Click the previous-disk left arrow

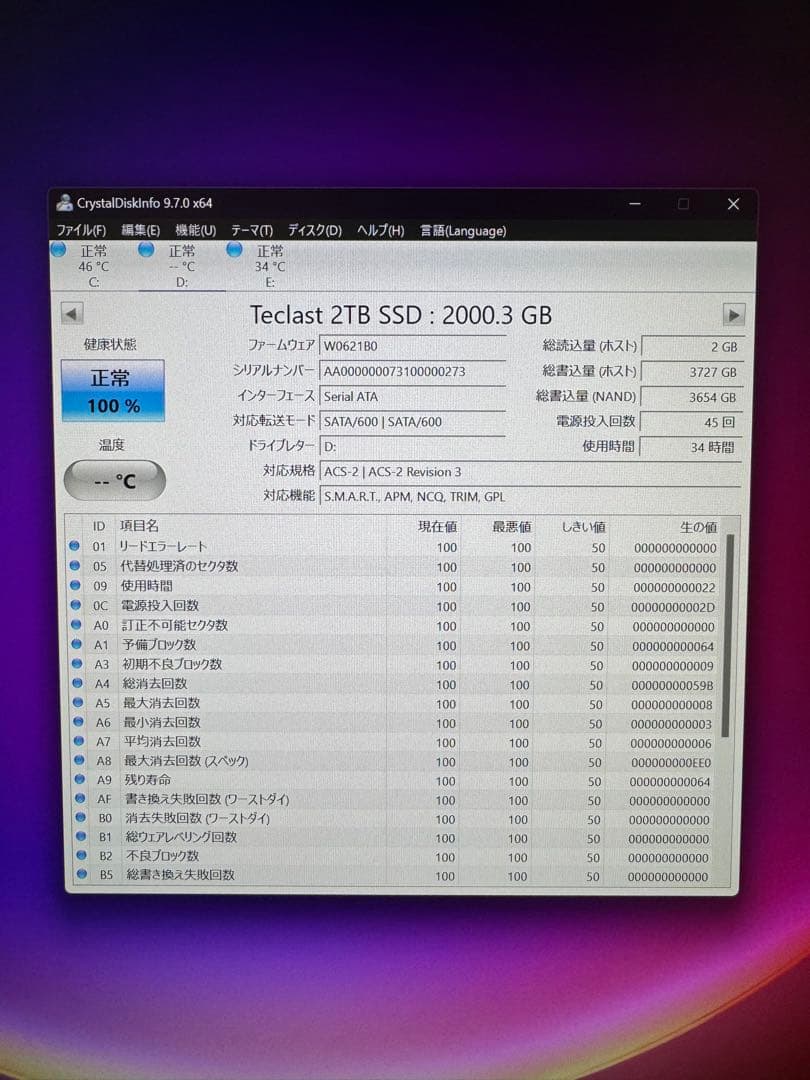[x=70, y=314]
